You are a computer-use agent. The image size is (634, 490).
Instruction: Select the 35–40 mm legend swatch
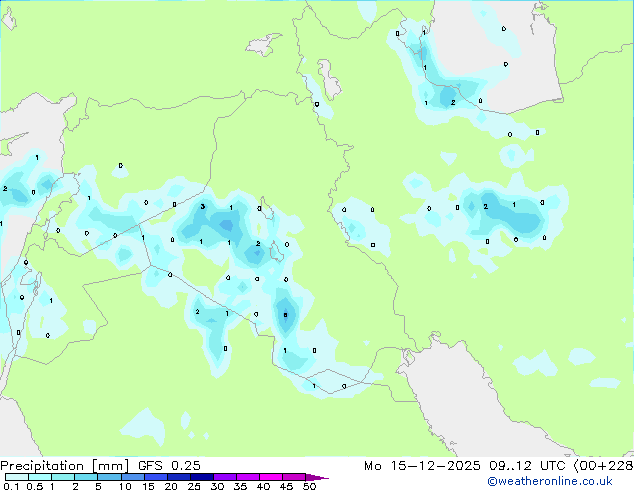(x=248, y=477)
